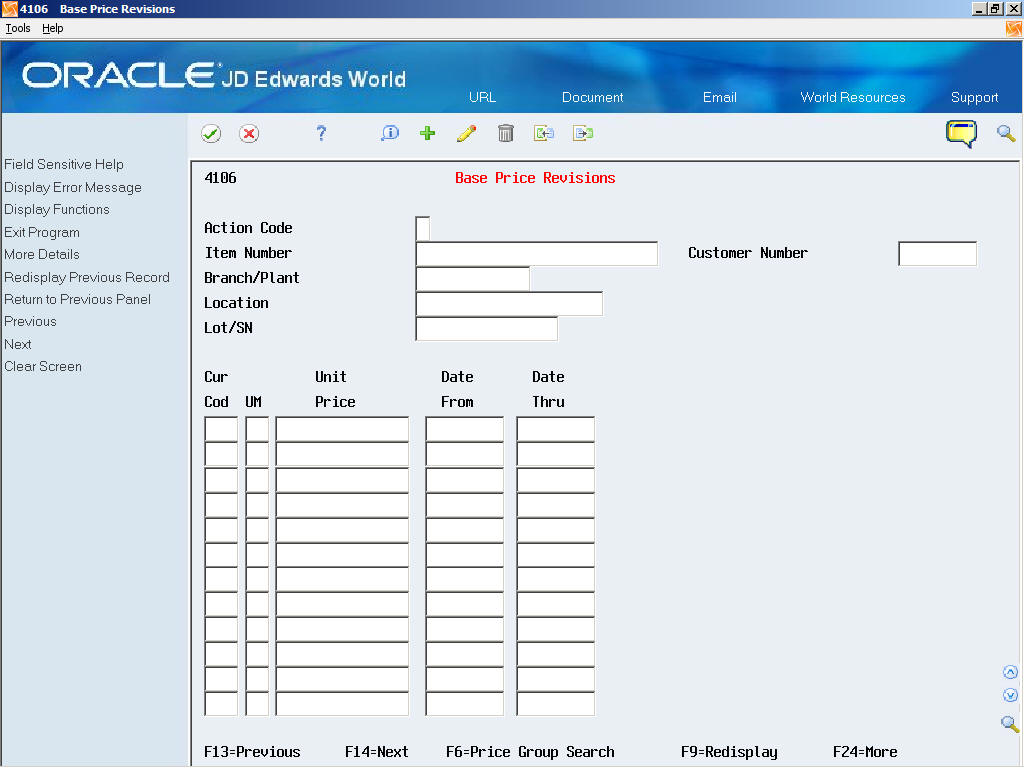Select Clear Screen in sidebar
The image size is (1024, 768).
pos(43,366)
